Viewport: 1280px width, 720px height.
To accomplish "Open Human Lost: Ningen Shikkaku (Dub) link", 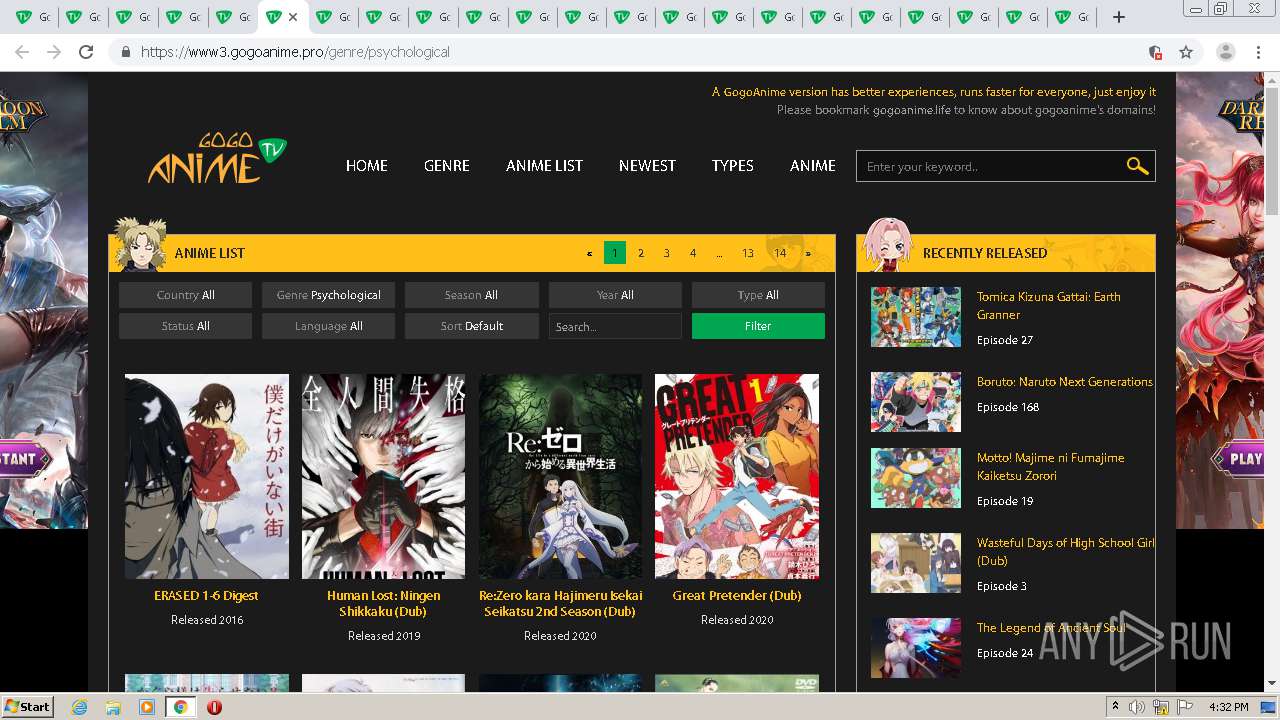I will 383,603.
